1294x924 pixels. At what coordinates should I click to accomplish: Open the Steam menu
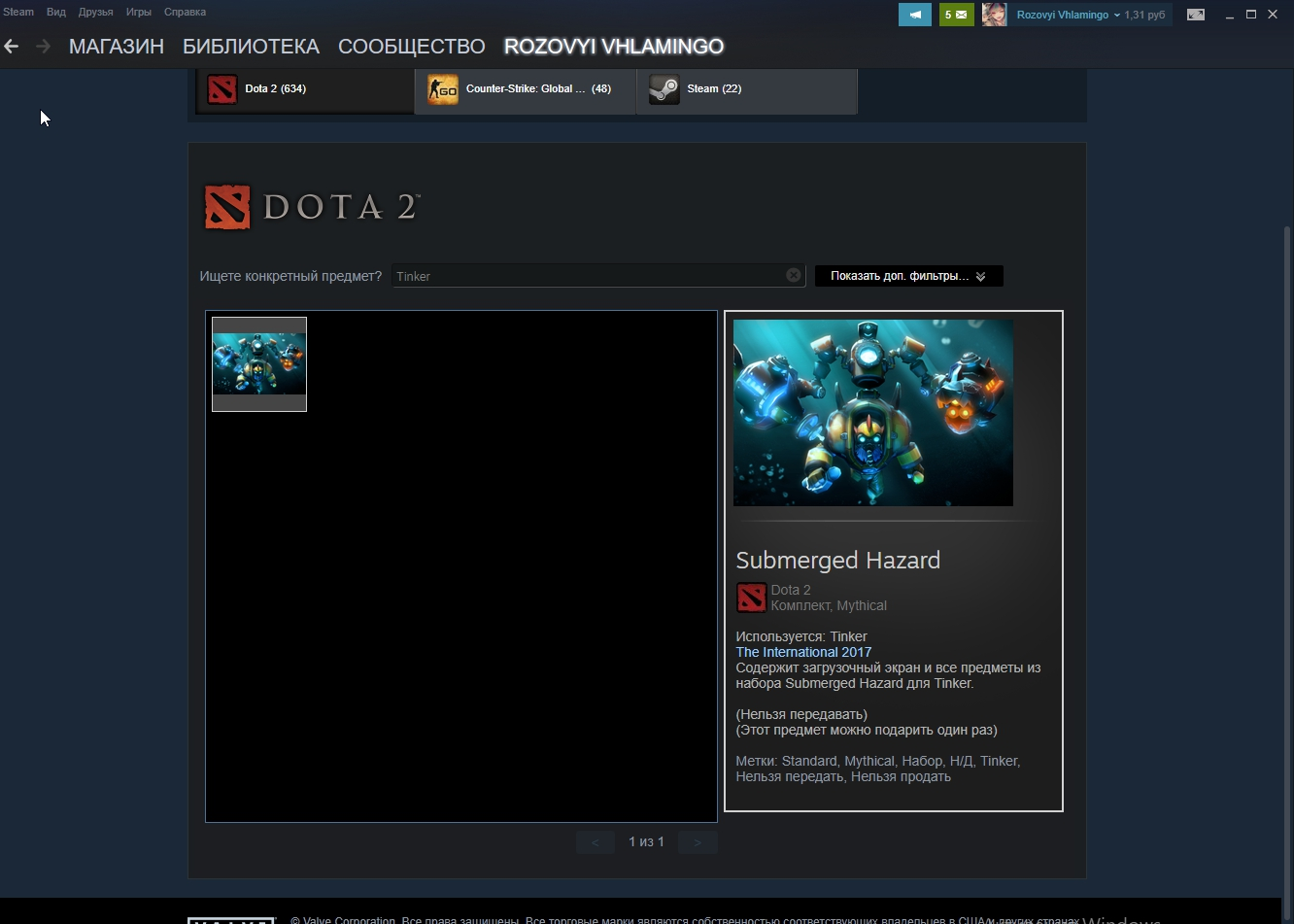point(18,12)
